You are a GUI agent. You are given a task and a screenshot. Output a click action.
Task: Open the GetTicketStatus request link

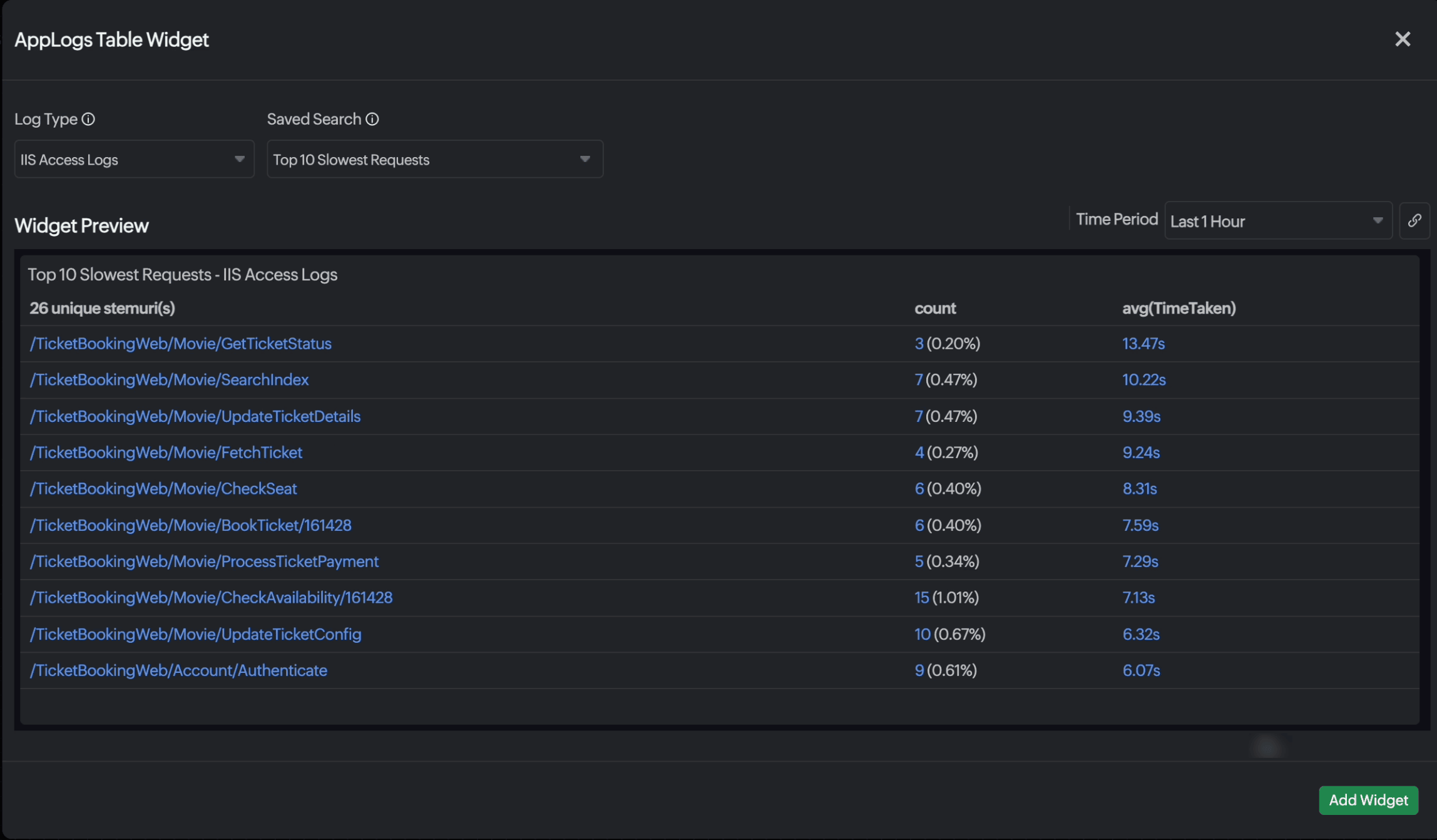181,344
